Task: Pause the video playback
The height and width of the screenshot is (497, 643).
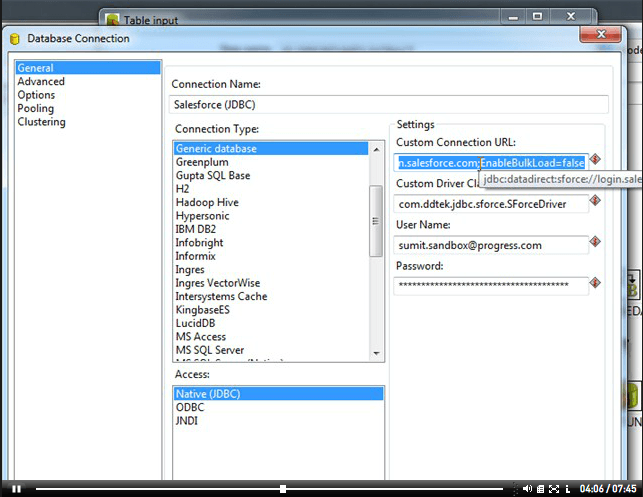Action: click(x=17, y=488)
